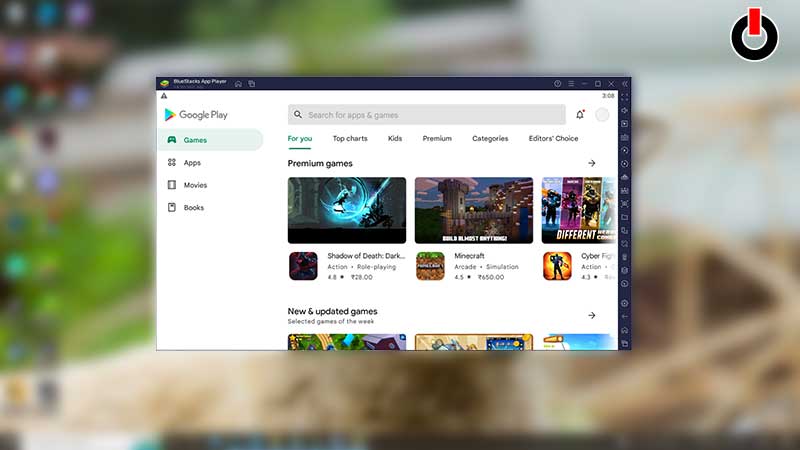
Task: Toggle fullscreen from the BlueStacks side toolbar
Action: point(624,97)
